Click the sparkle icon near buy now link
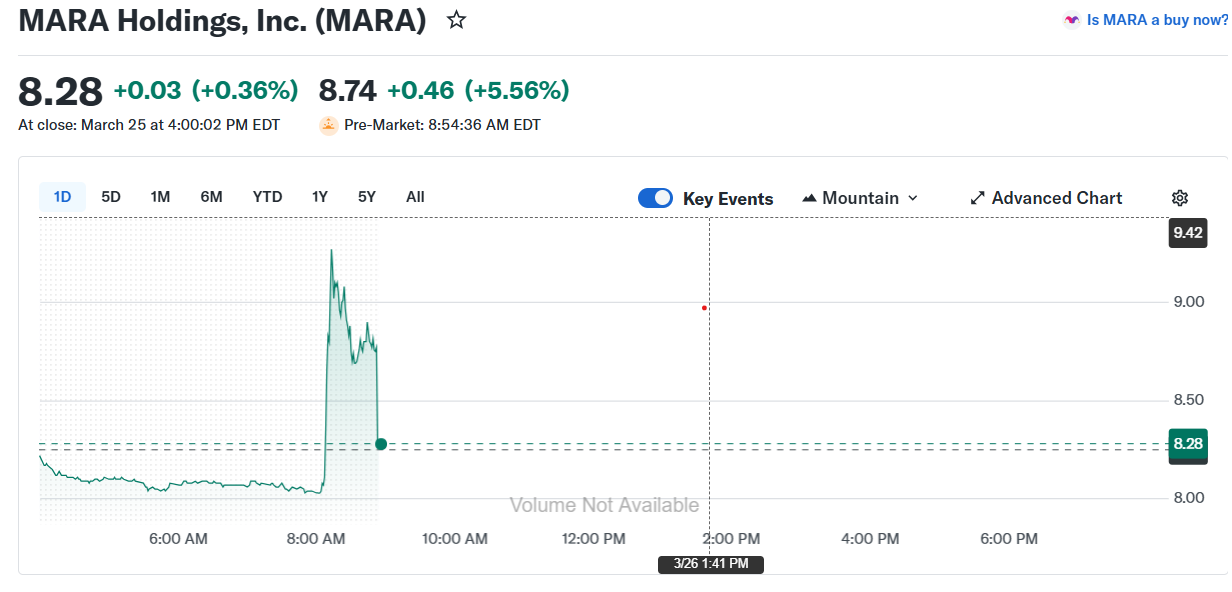Image resolution: width=1232 pixels, height=592 pixels. (1071, 19)
